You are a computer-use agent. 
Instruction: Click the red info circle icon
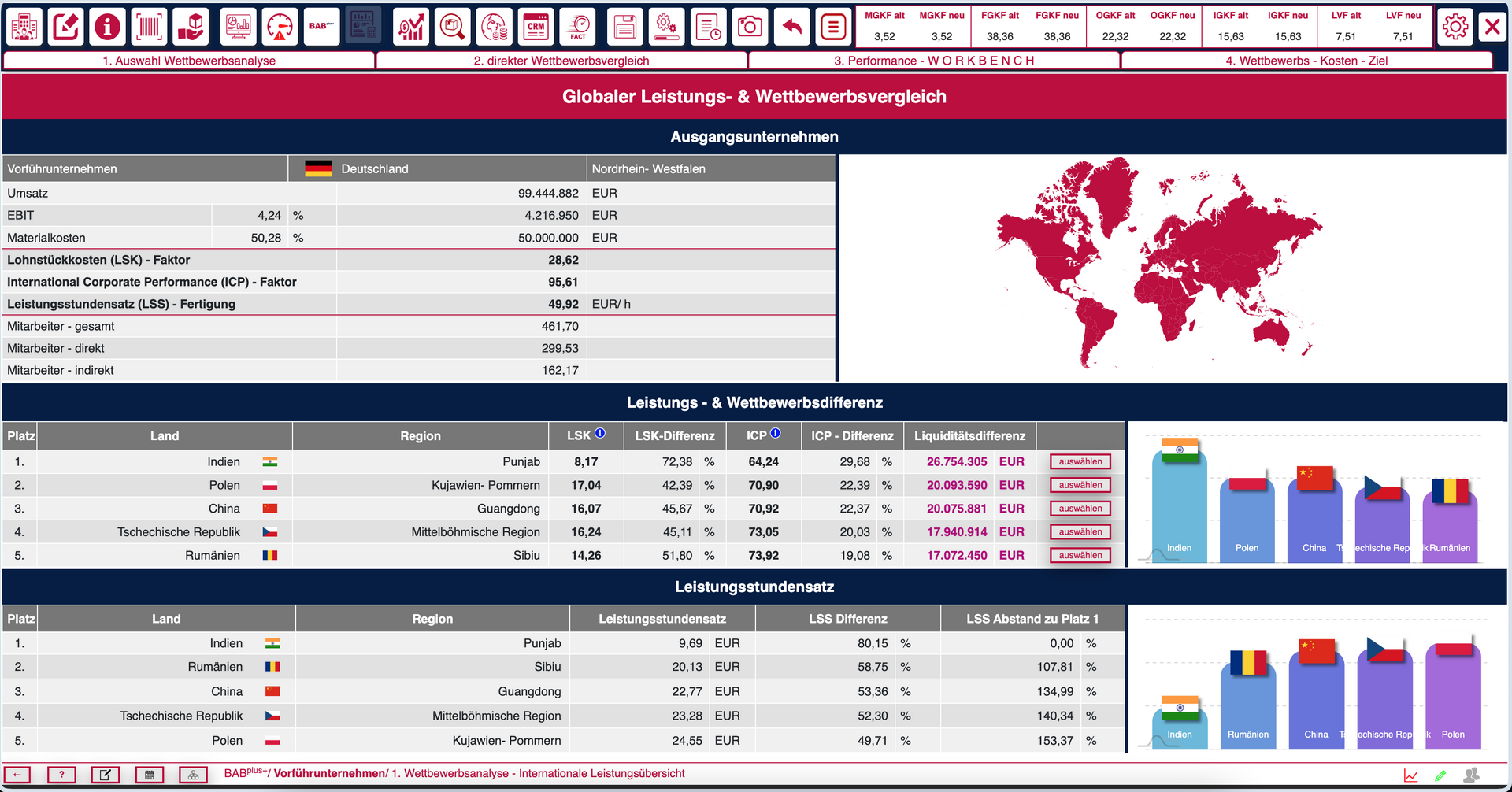[x=107, y=28]
